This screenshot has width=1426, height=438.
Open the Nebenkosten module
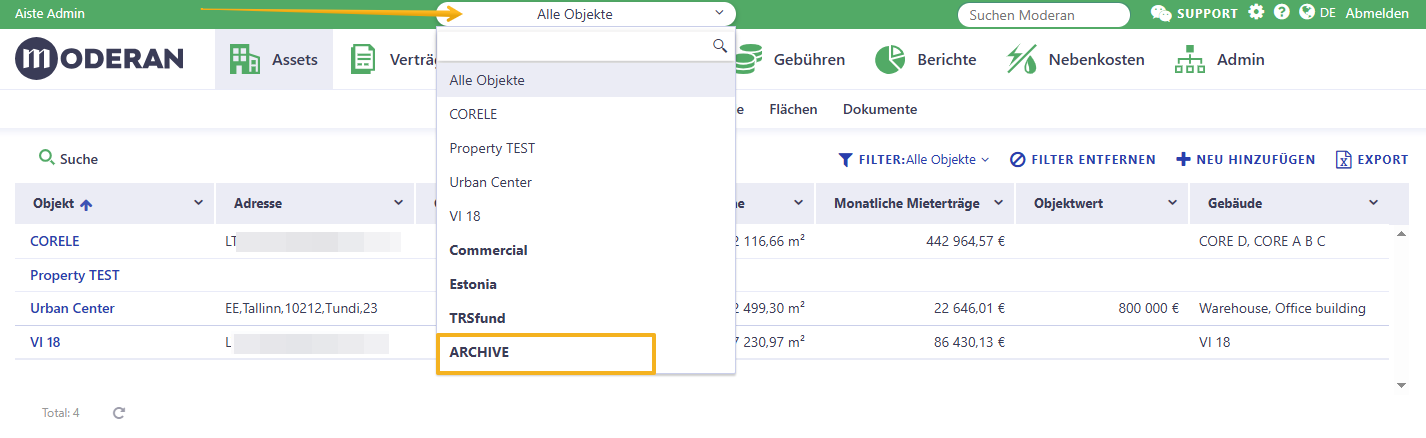(1075, 59)
